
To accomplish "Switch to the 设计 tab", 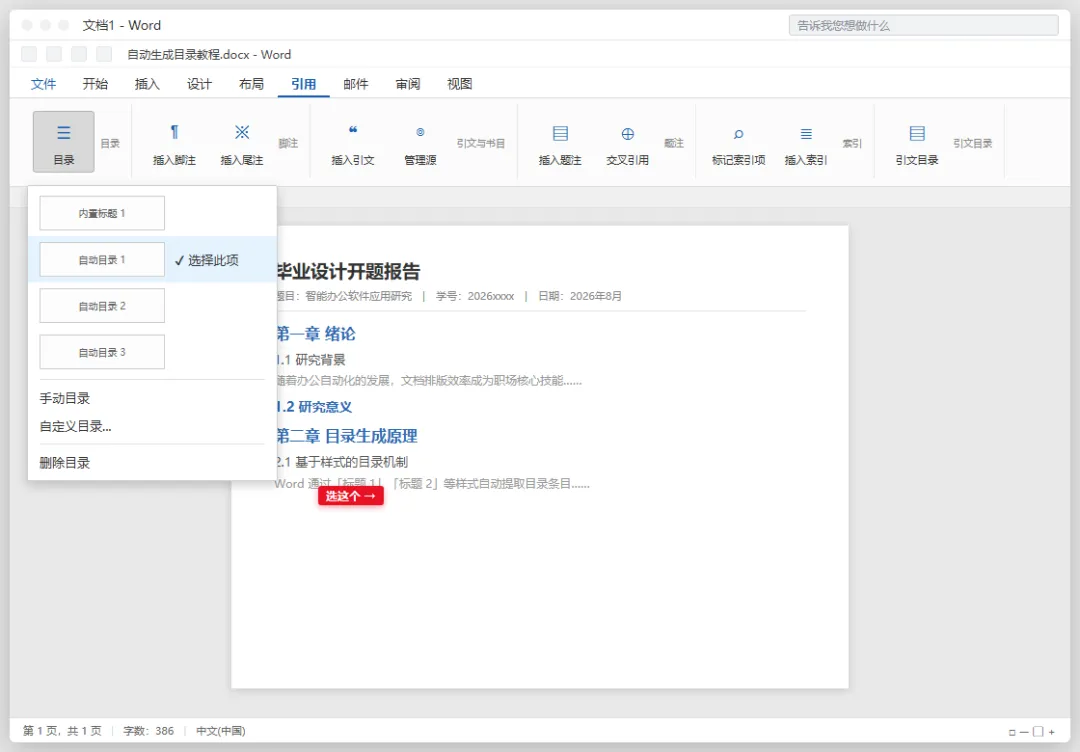I will pos(200,84).
